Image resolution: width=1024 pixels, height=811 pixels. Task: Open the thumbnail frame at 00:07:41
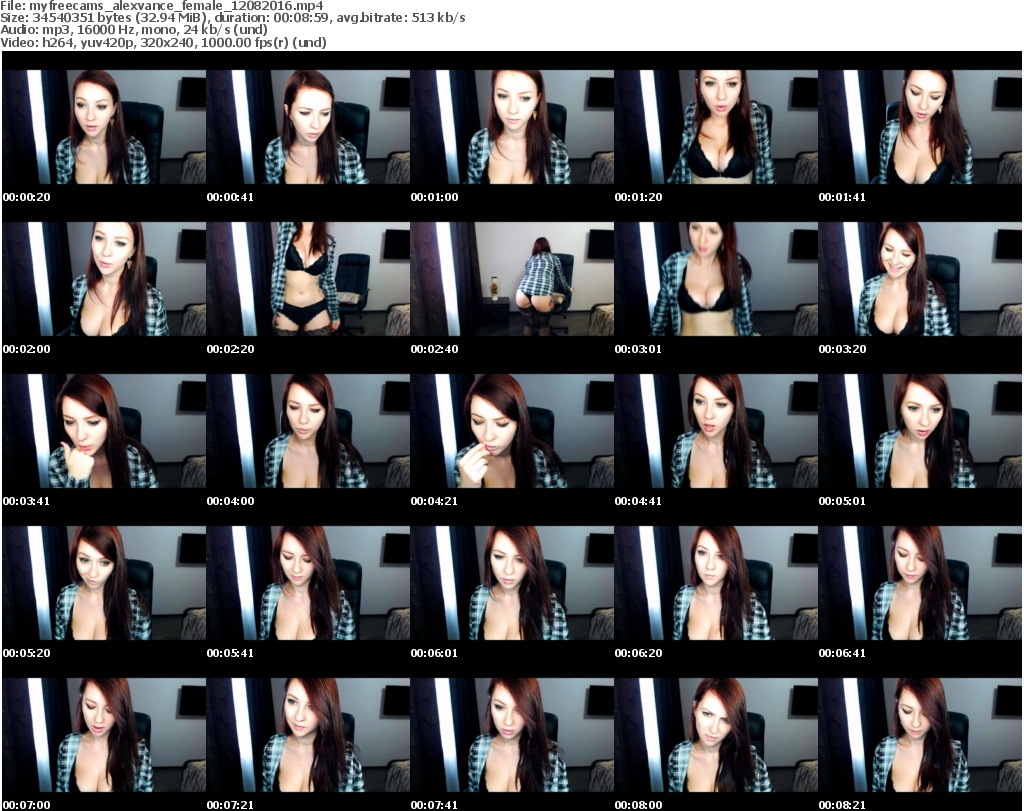(x=512, y=735)
